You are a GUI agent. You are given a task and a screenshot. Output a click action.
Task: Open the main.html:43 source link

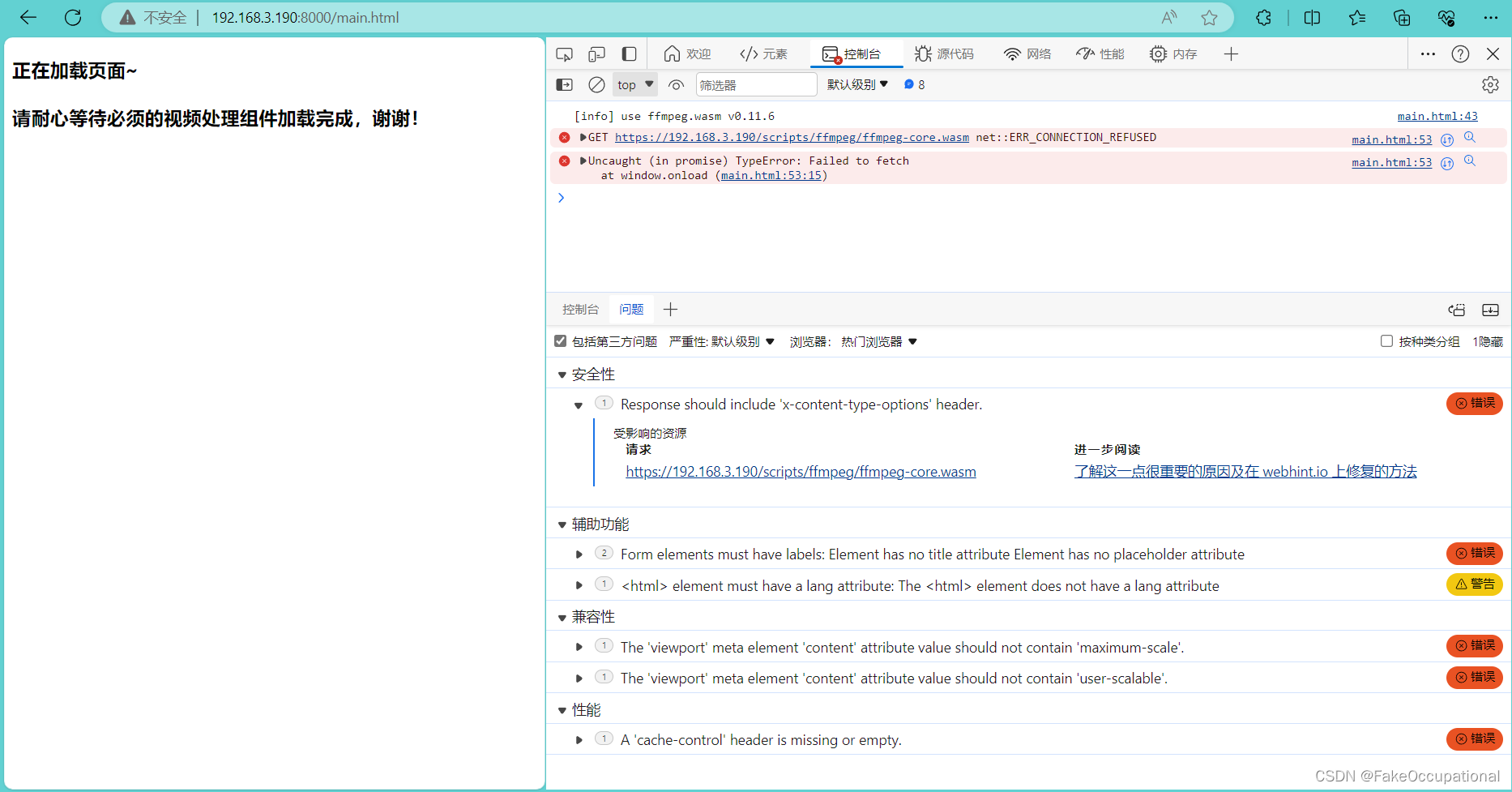[1437, 116]
